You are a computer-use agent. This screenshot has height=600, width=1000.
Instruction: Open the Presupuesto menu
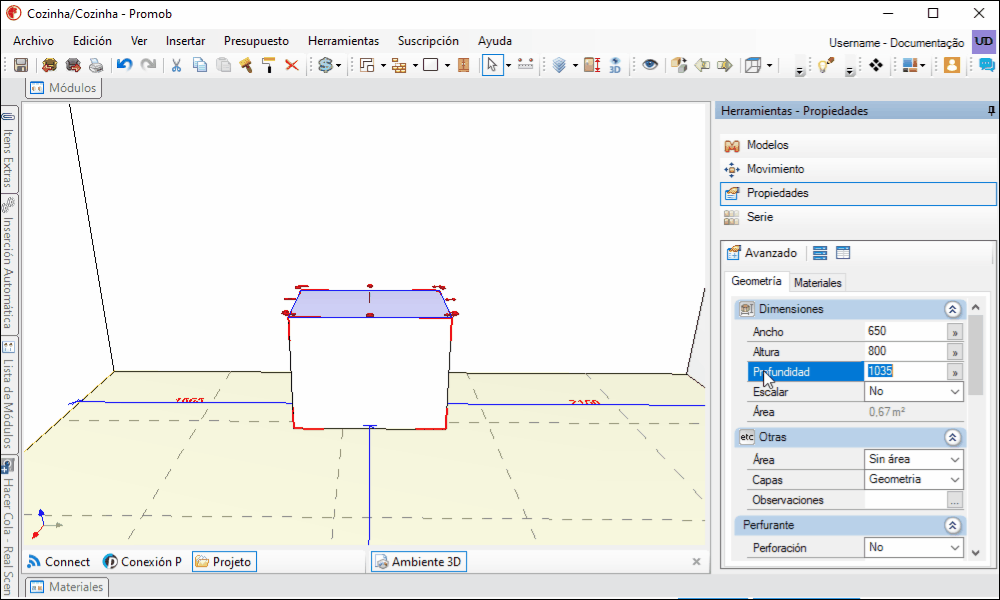[x=256, y=41]
